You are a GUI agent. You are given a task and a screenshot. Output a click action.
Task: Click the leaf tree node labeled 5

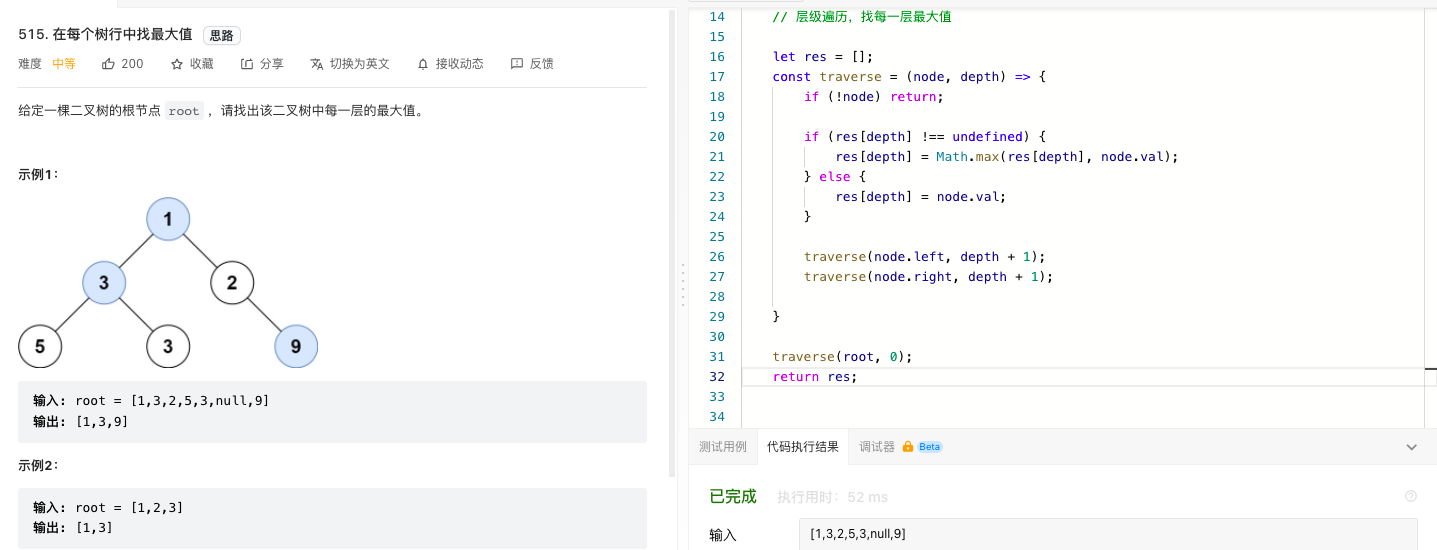(40, 347)
